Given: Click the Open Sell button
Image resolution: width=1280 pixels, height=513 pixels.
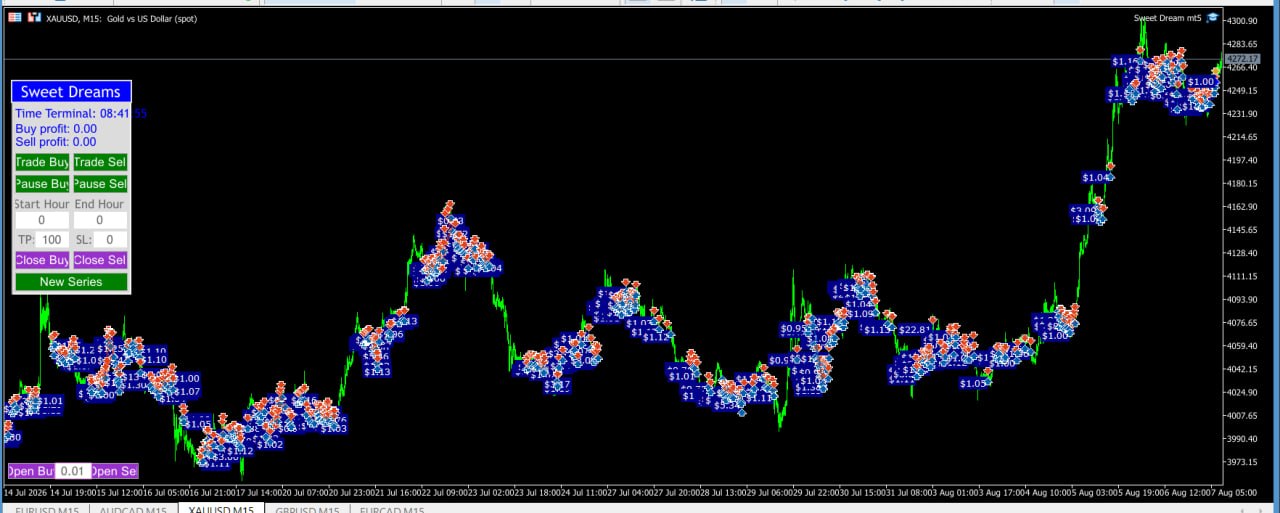Looking at the screenshot, I should (x=114, y=471).
